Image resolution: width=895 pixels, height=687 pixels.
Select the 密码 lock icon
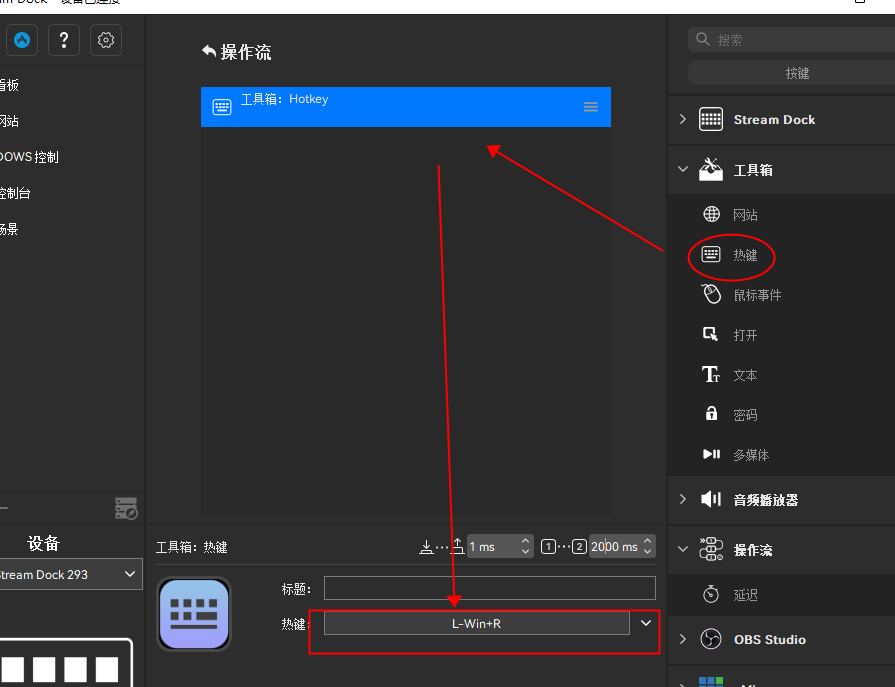(711, 413)
